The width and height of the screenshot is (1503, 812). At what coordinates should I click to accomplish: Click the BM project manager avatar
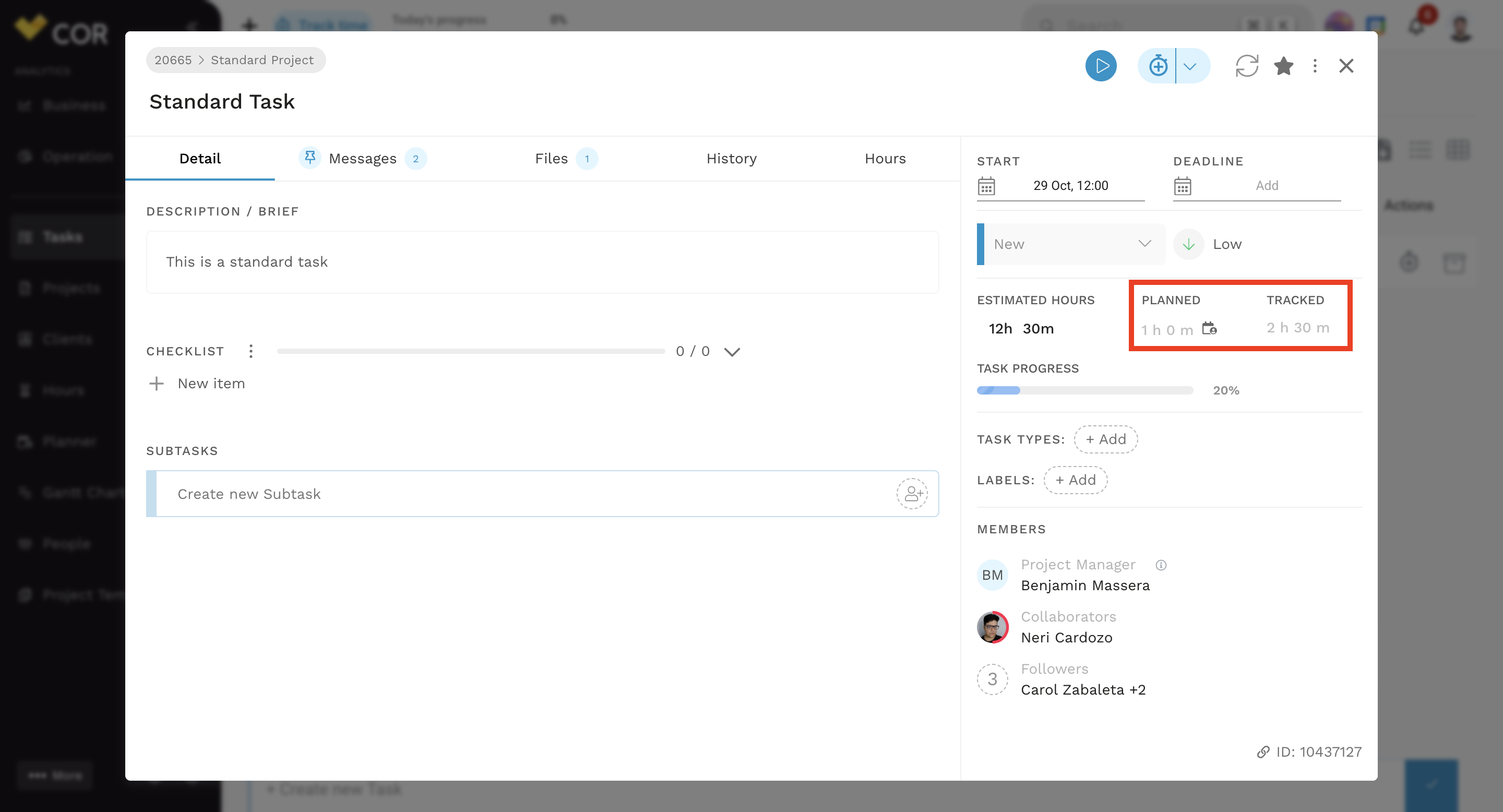(x=993, y=575)
